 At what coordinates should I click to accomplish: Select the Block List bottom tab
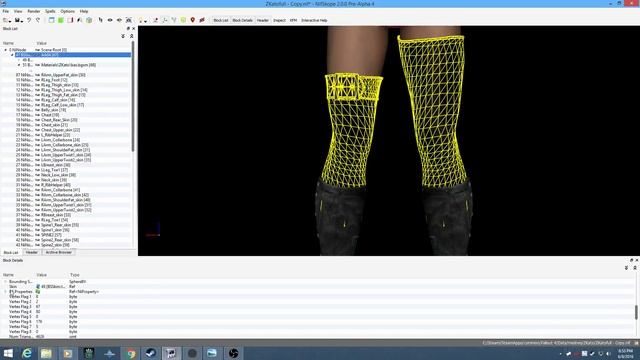pos(11,252)
